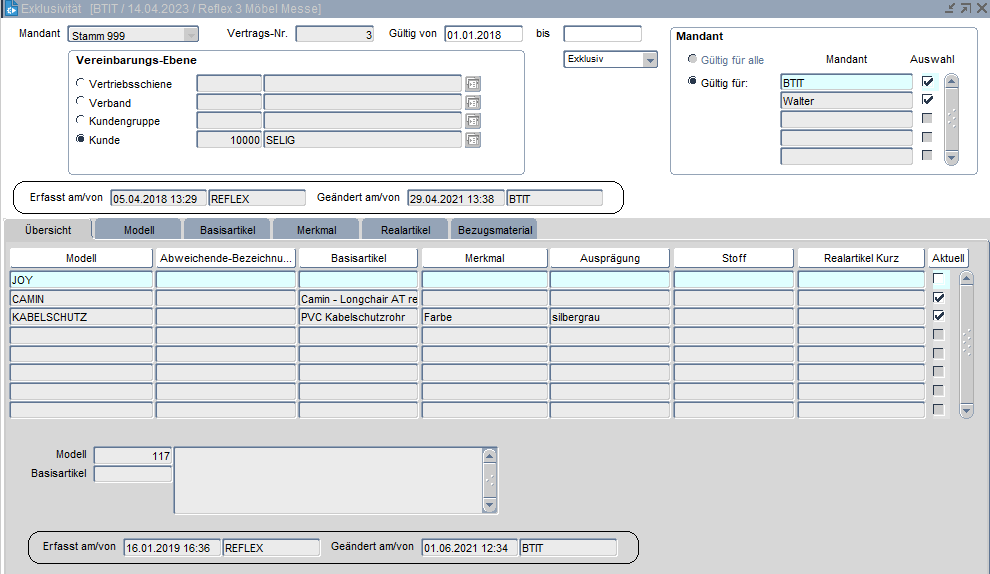Choose the Verband radio button
This screenshot has width=990, height=574.
81,102
